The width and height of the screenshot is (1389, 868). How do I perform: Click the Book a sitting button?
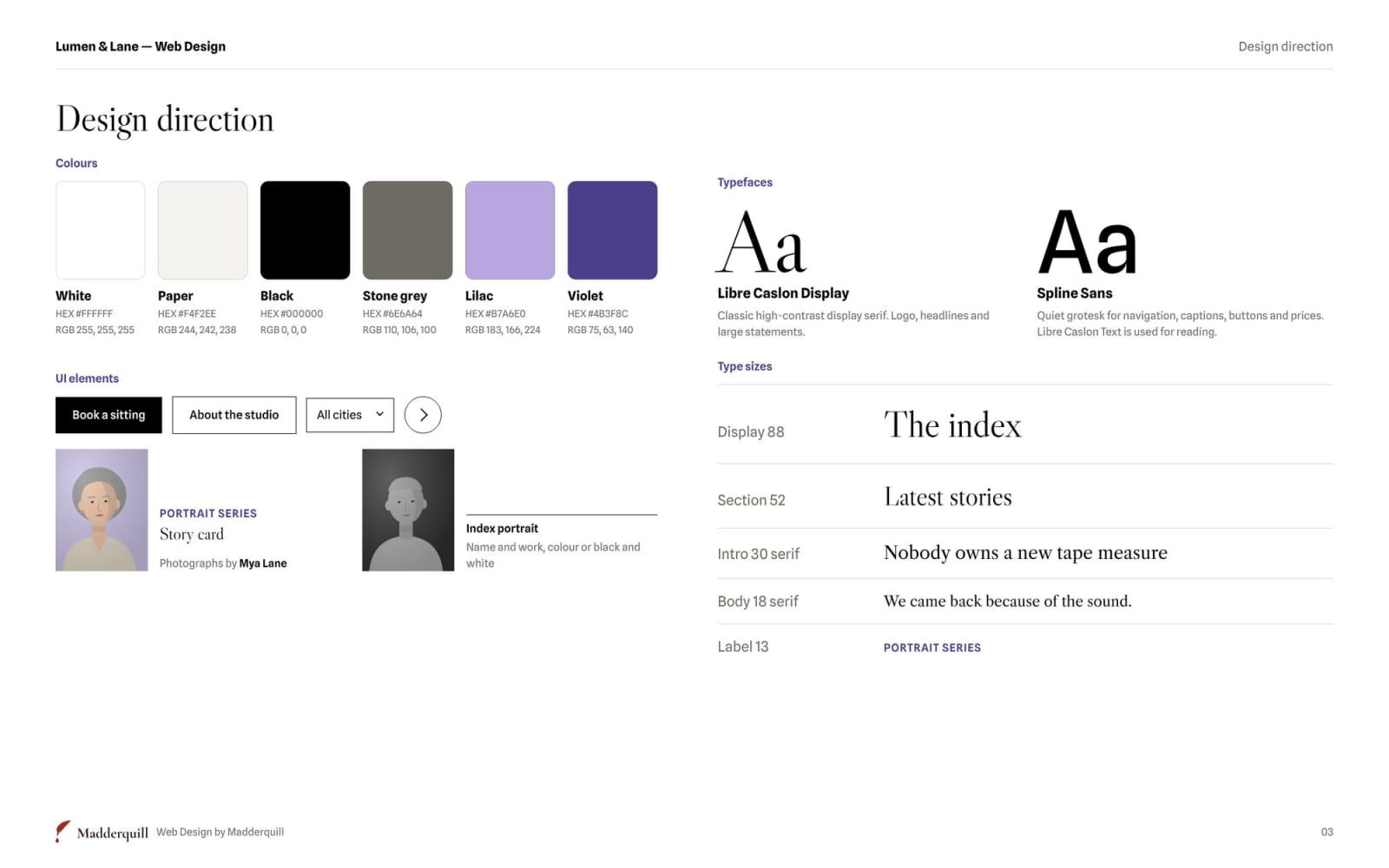pyautogui.click(x=109, y=415)
